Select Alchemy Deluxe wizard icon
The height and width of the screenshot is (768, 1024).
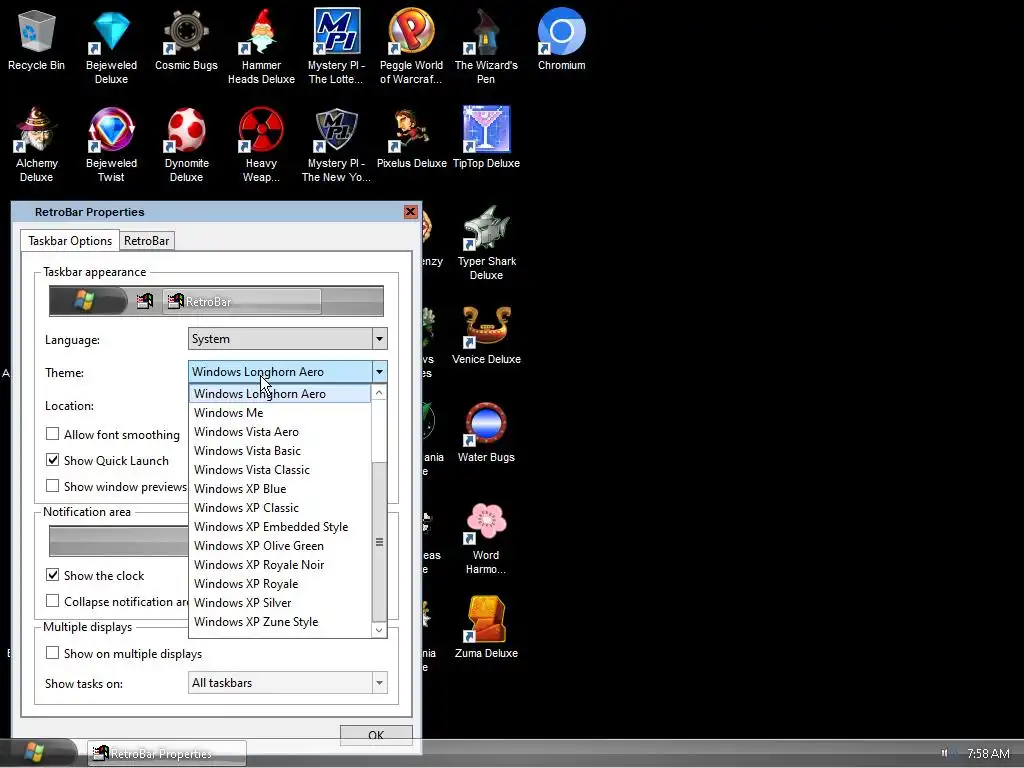[x=37, y=144]
